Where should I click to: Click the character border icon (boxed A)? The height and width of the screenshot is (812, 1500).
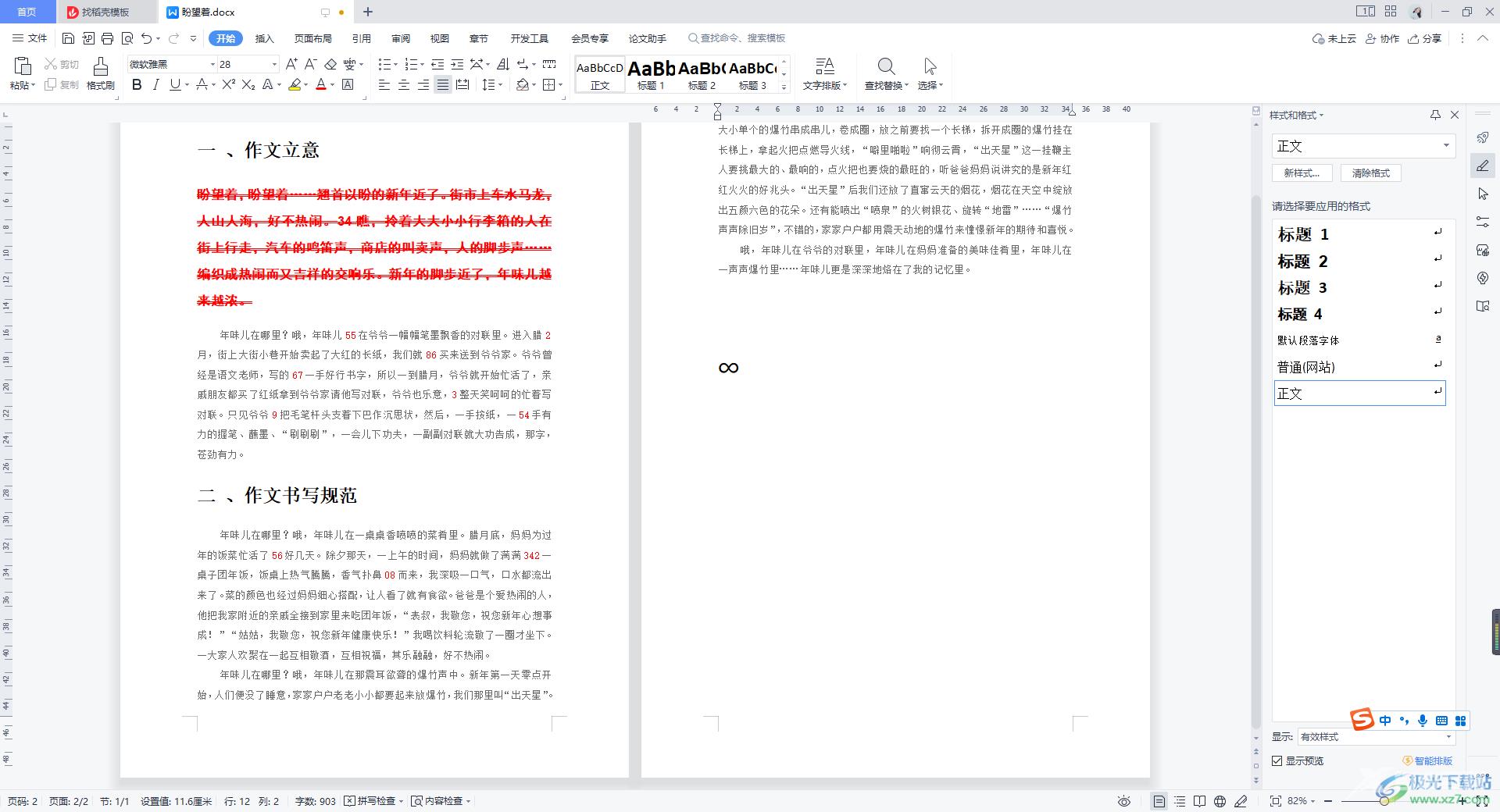coord(348,84)
